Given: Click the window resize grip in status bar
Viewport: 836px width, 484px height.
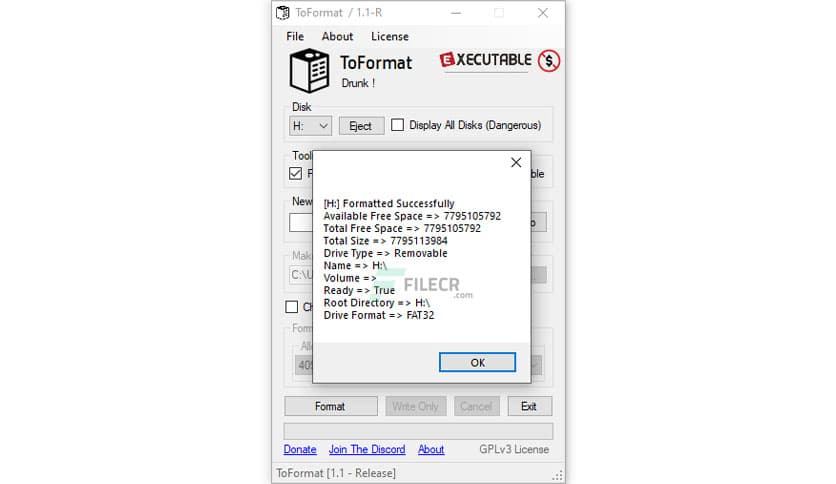Looking at the screenshot, I should 558,475.
